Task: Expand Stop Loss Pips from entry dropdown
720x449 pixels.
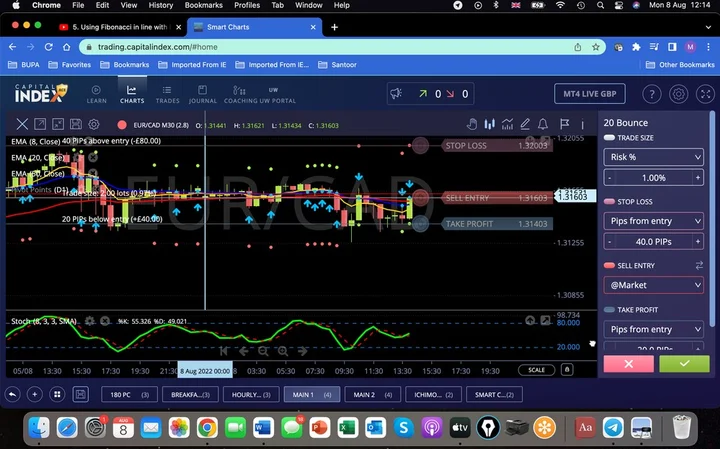Action: 654,221
